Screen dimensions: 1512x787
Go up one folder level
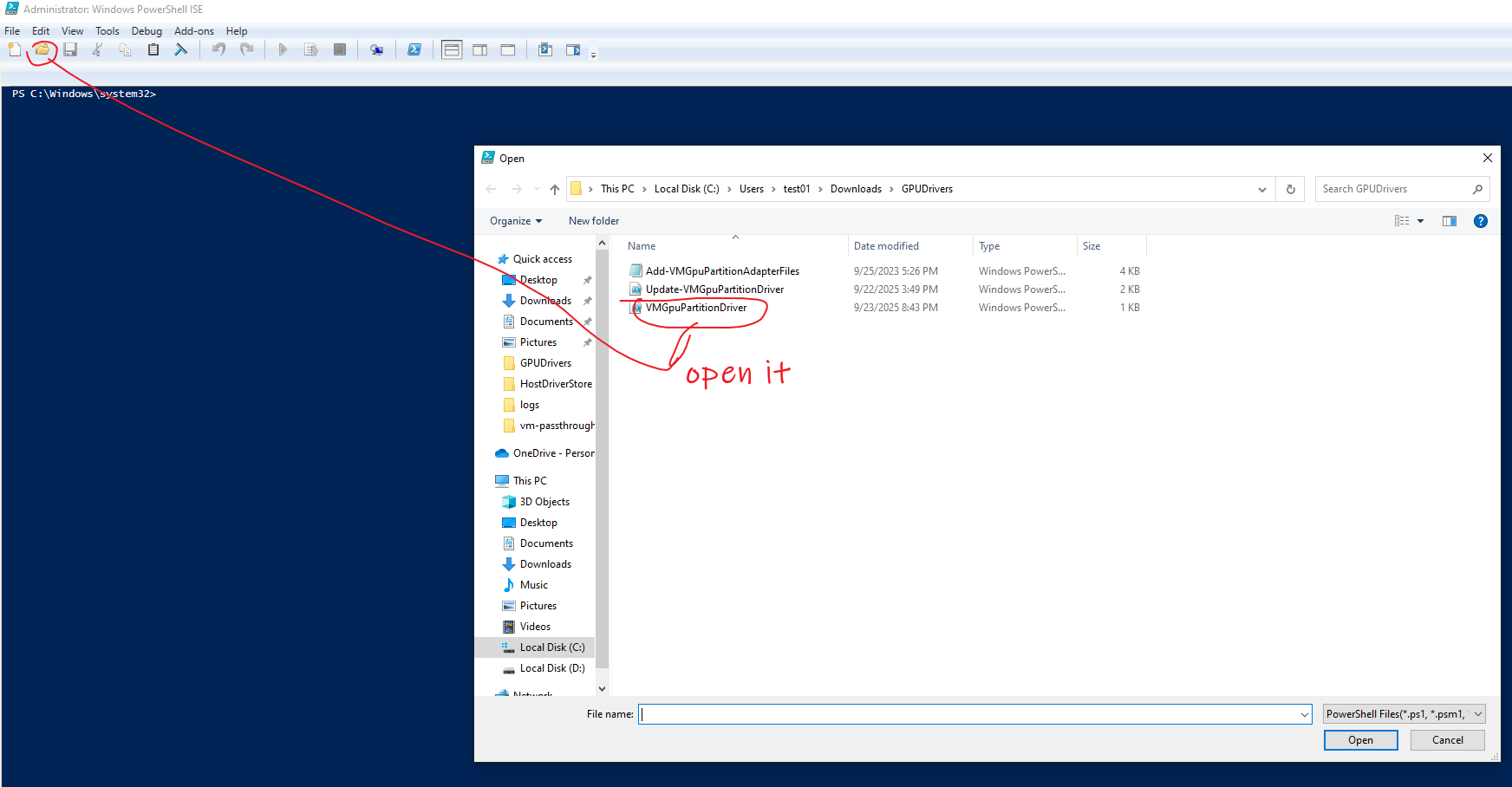click(555, 189)
